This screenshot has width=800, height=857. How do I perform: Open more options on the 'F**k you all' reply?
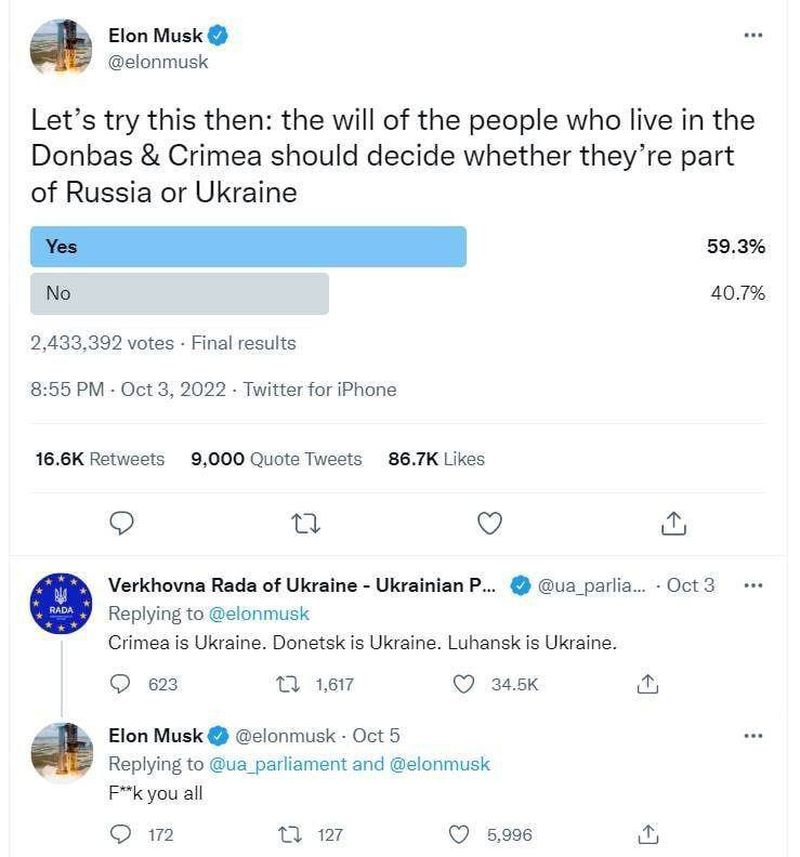[x=753, y=735]
